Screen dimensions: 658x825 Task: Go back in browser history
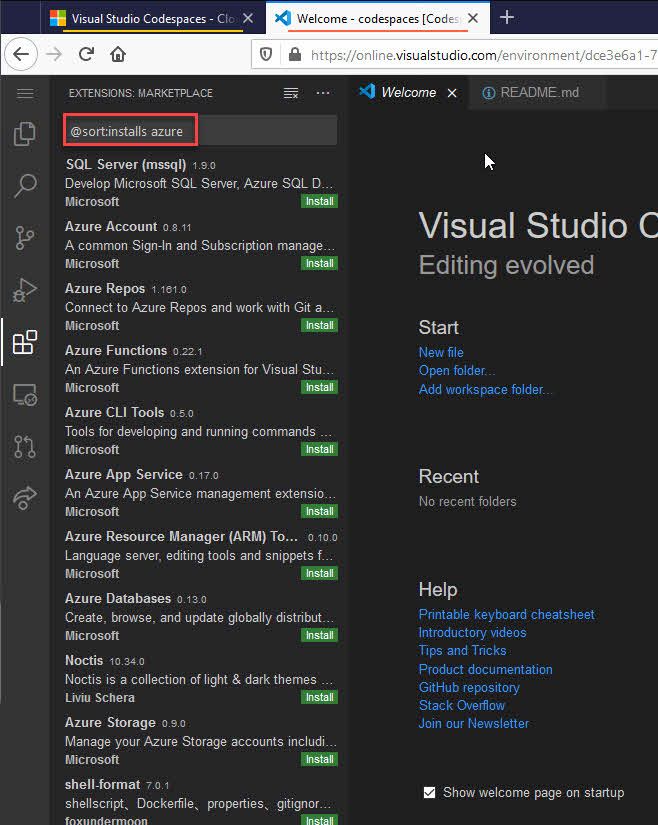pos(21,54)
